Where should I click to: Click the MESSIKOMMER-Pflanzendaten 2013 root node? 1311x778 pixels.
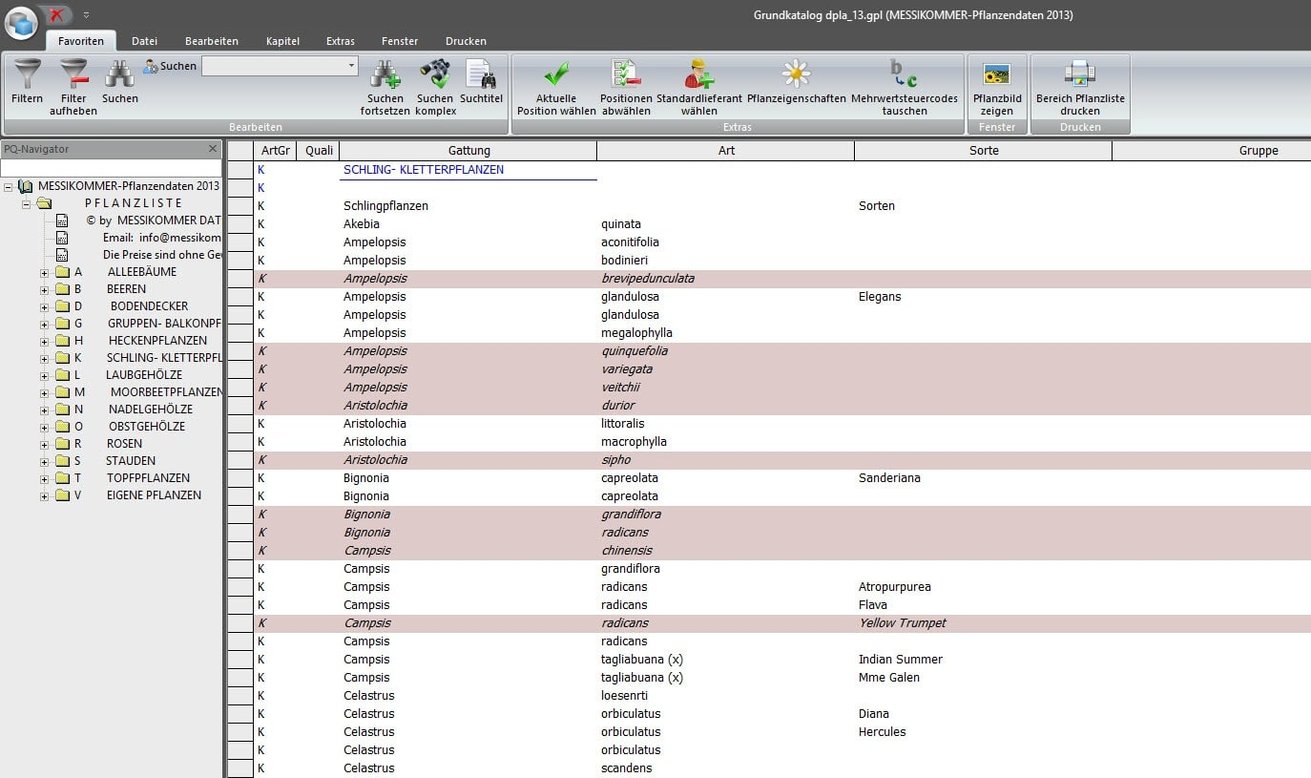[x=128, y=186]
